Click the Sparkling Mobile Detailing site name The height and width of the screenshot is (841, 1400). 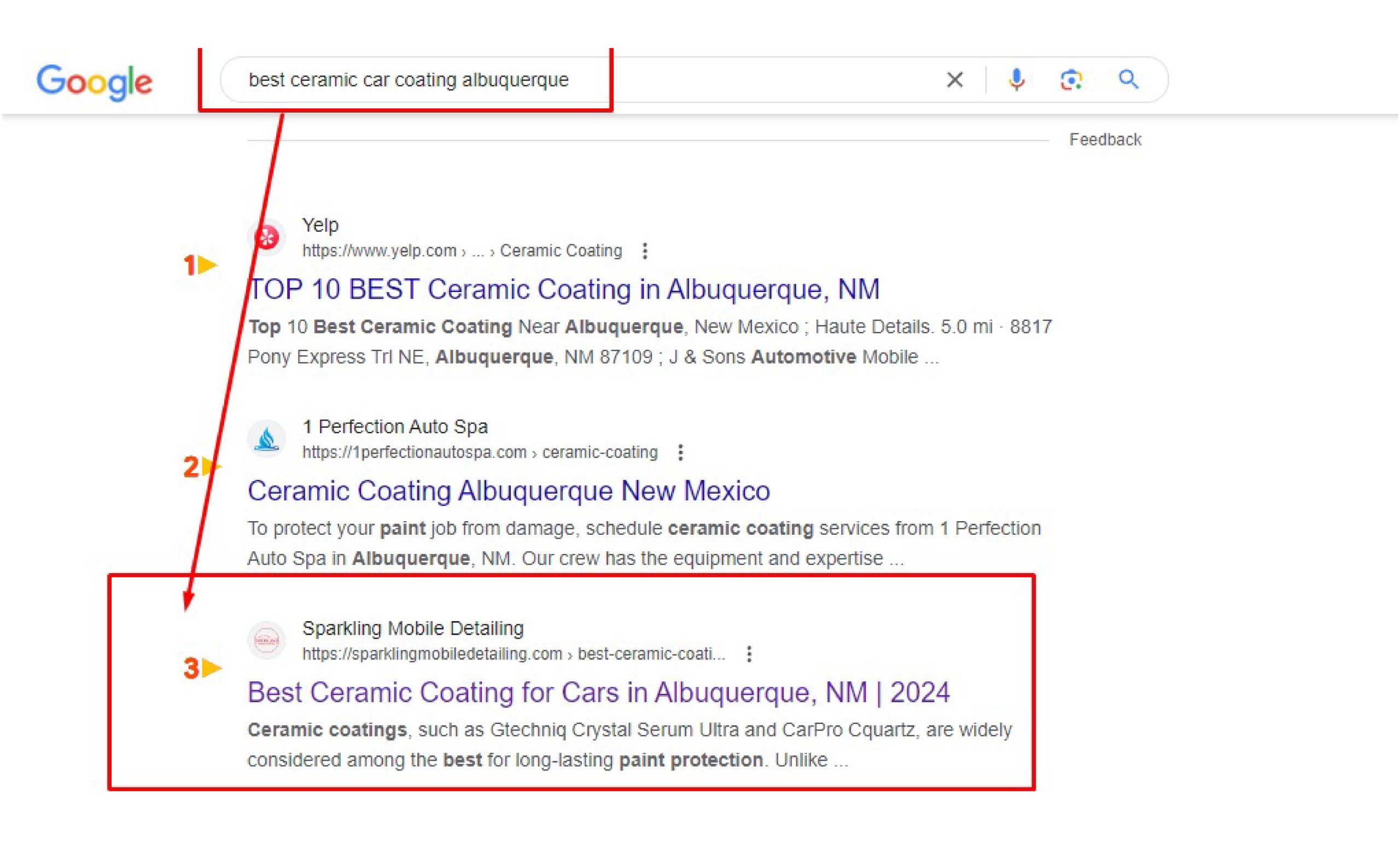coord(413,628)
